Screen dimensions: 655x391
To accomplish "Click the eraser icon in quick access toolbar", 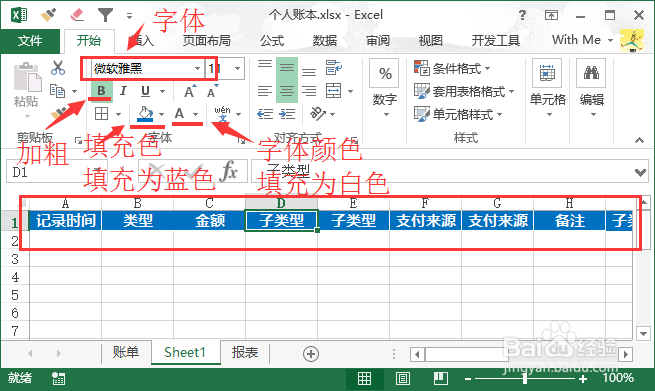I will [x=77, y=15].
